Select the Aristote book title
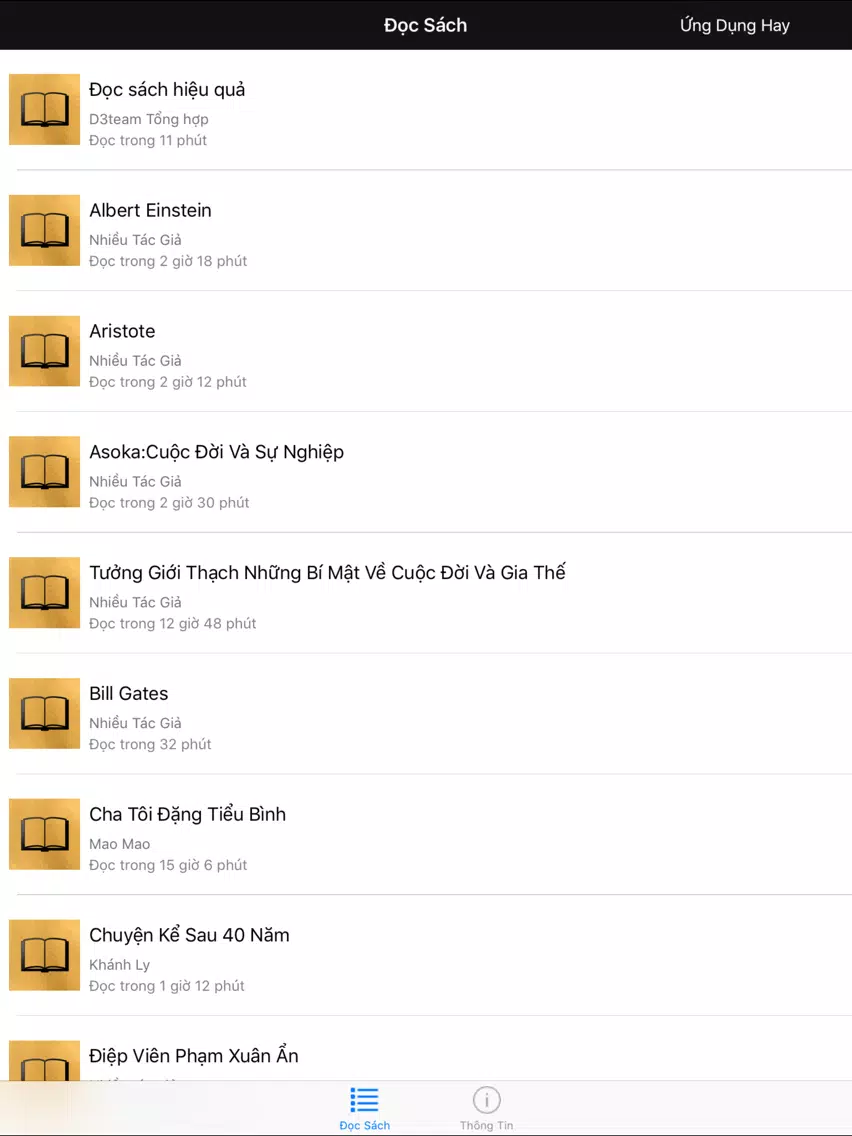This screenshot has height=1136, width=852. [x=122, y=331]
